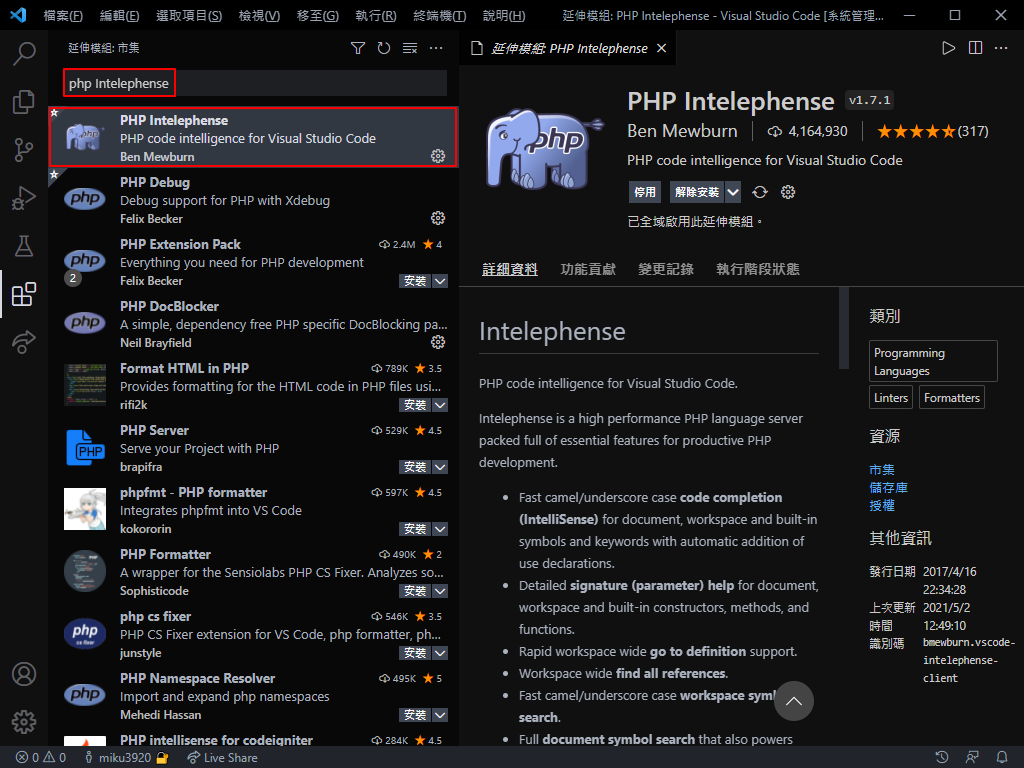This screenshot has width=1024, height=768.
Task: Click the Programming Languages category tag
Action: click(x=933, y=361)
